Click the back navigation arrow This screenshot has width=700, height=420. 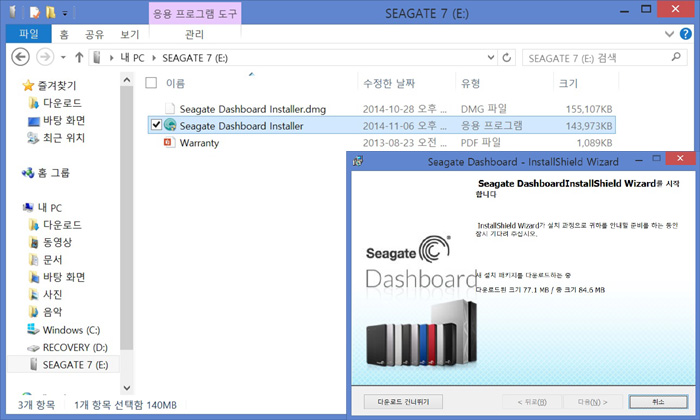21,57
